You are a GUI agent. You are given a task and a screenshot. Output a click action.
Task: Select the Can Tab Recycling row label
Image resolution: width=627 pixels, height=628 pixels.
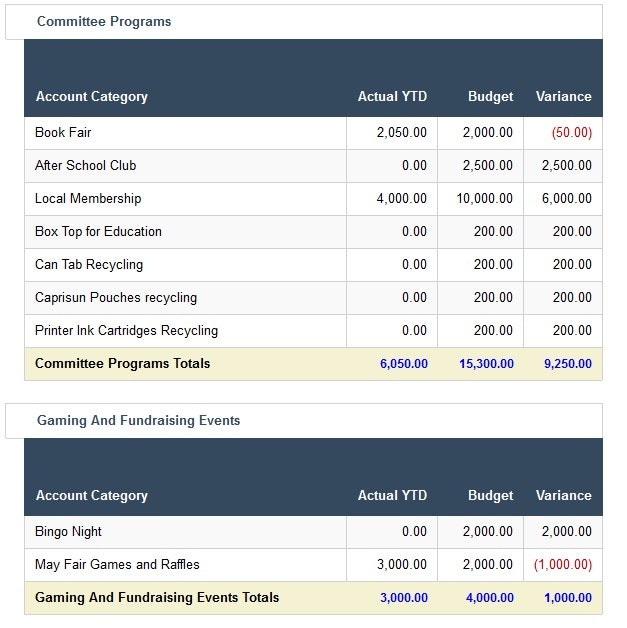[88, 265]
